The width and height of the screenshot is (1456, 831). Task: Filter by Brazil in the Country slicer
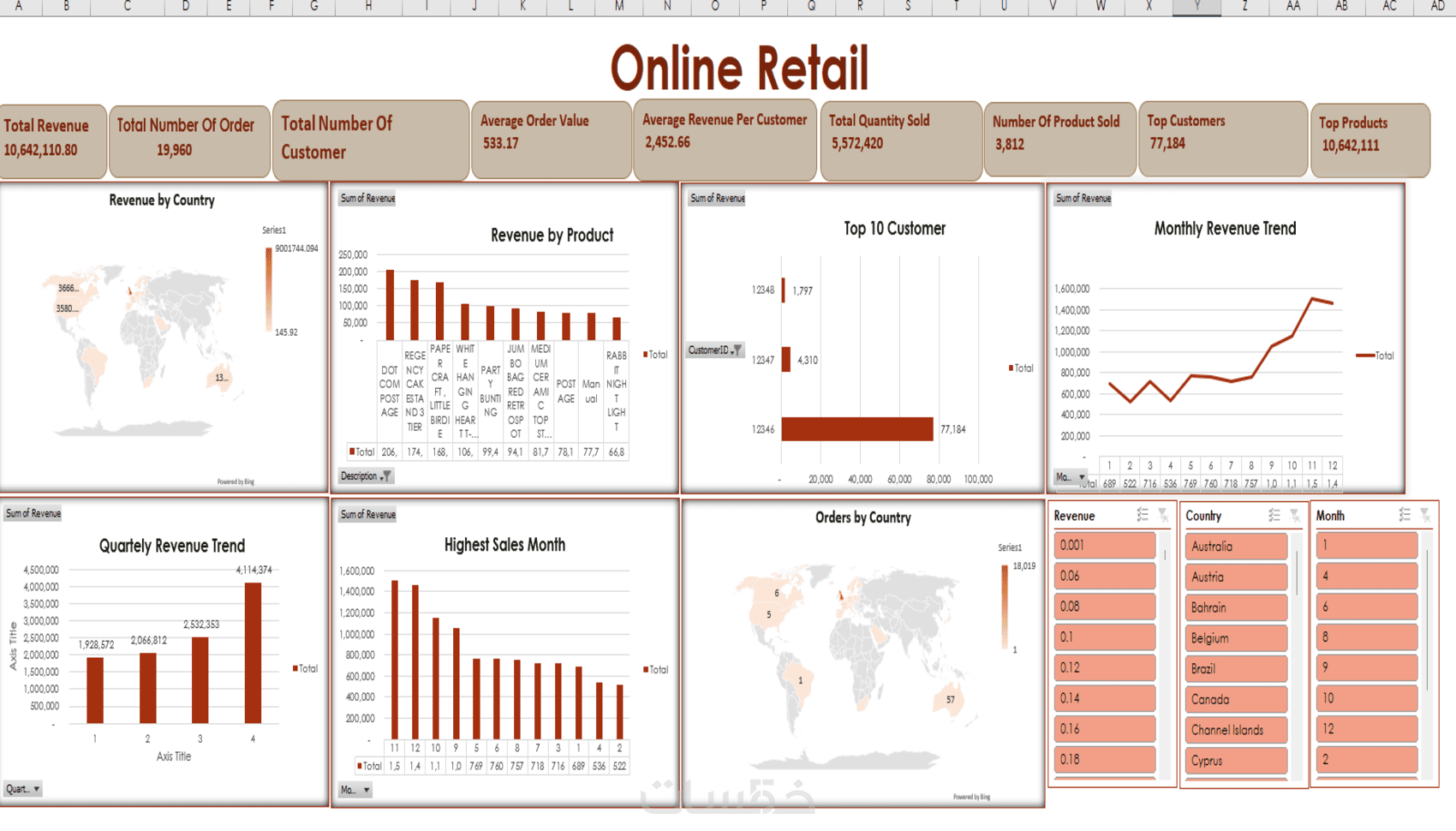coord(1237,668)
